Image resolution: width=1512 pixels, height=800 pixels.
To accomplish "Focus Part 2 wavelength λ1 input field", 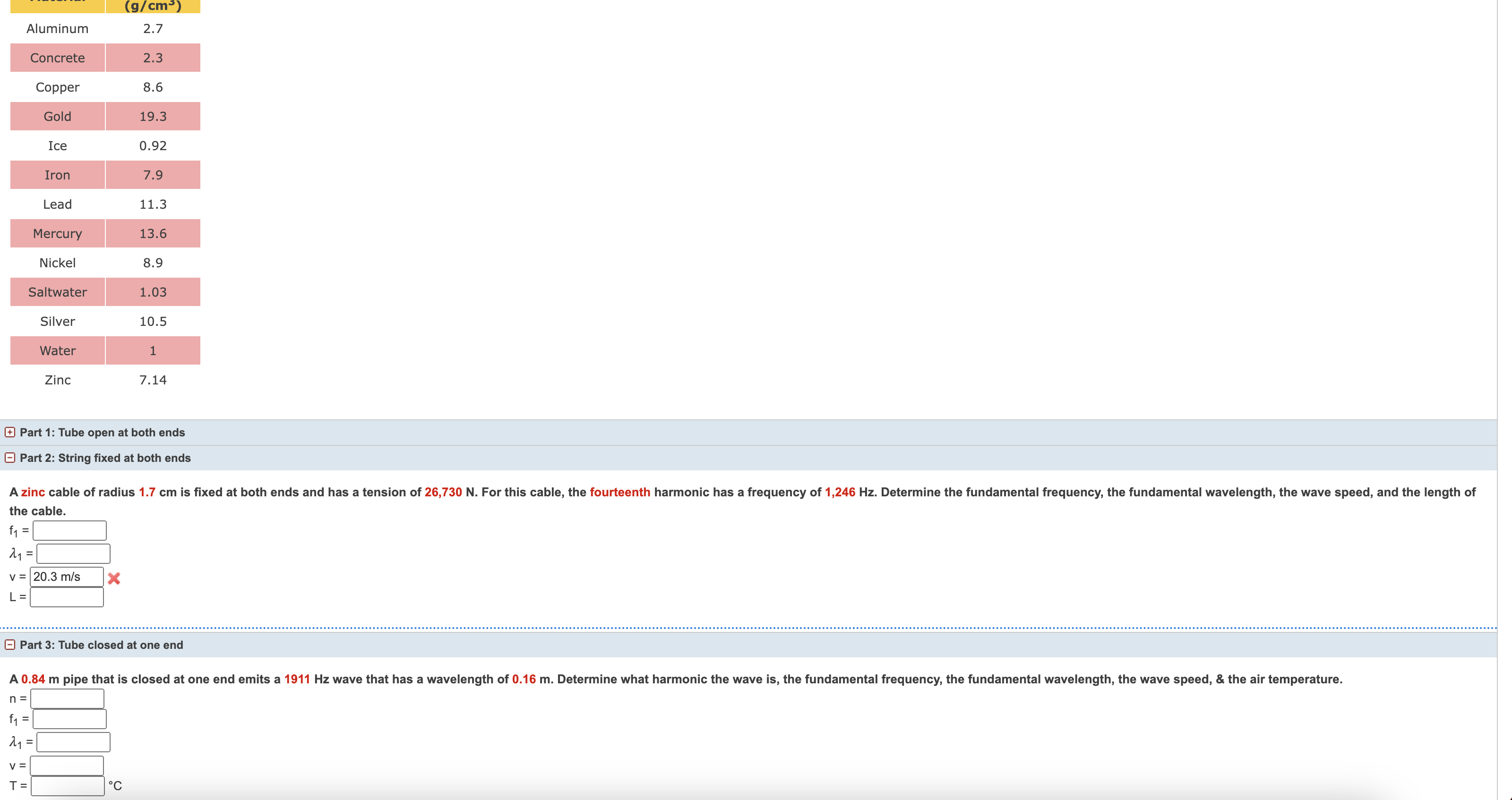I will pyautogui.click(x=73, y=553).
